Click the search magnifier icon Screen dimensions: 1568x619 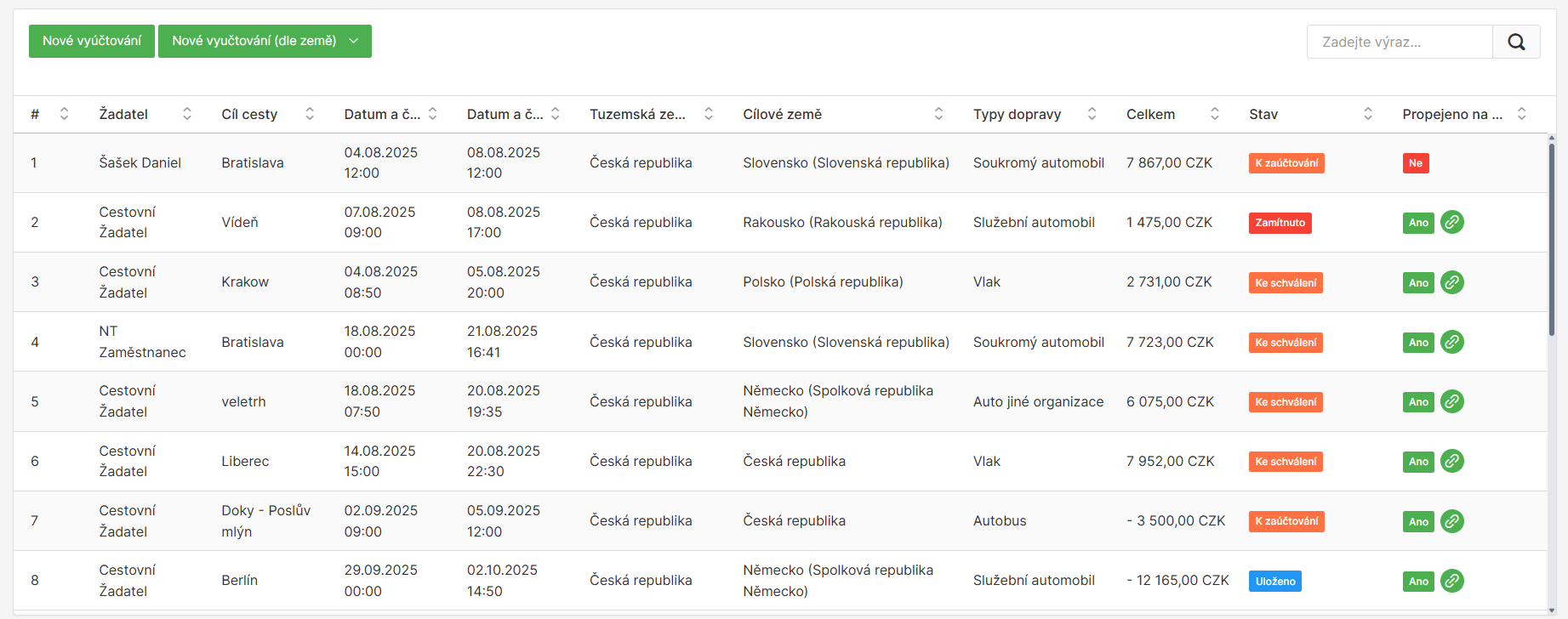(1516, 42)
